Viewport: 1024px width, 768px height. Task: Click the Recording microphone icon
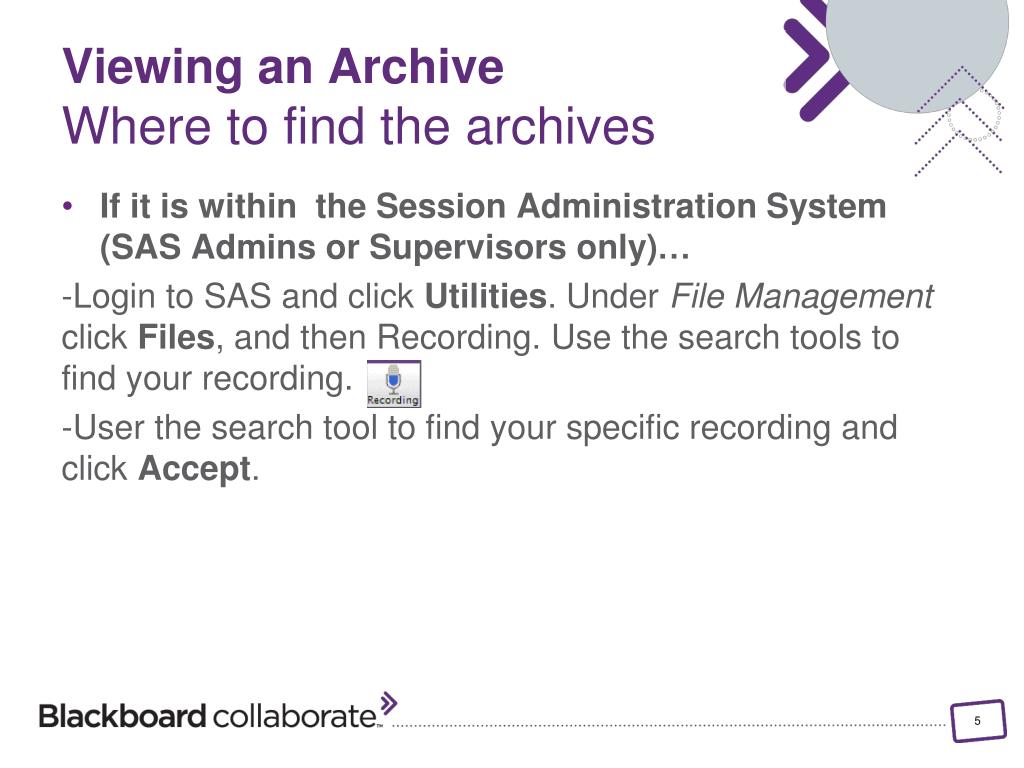pos(393,384)
